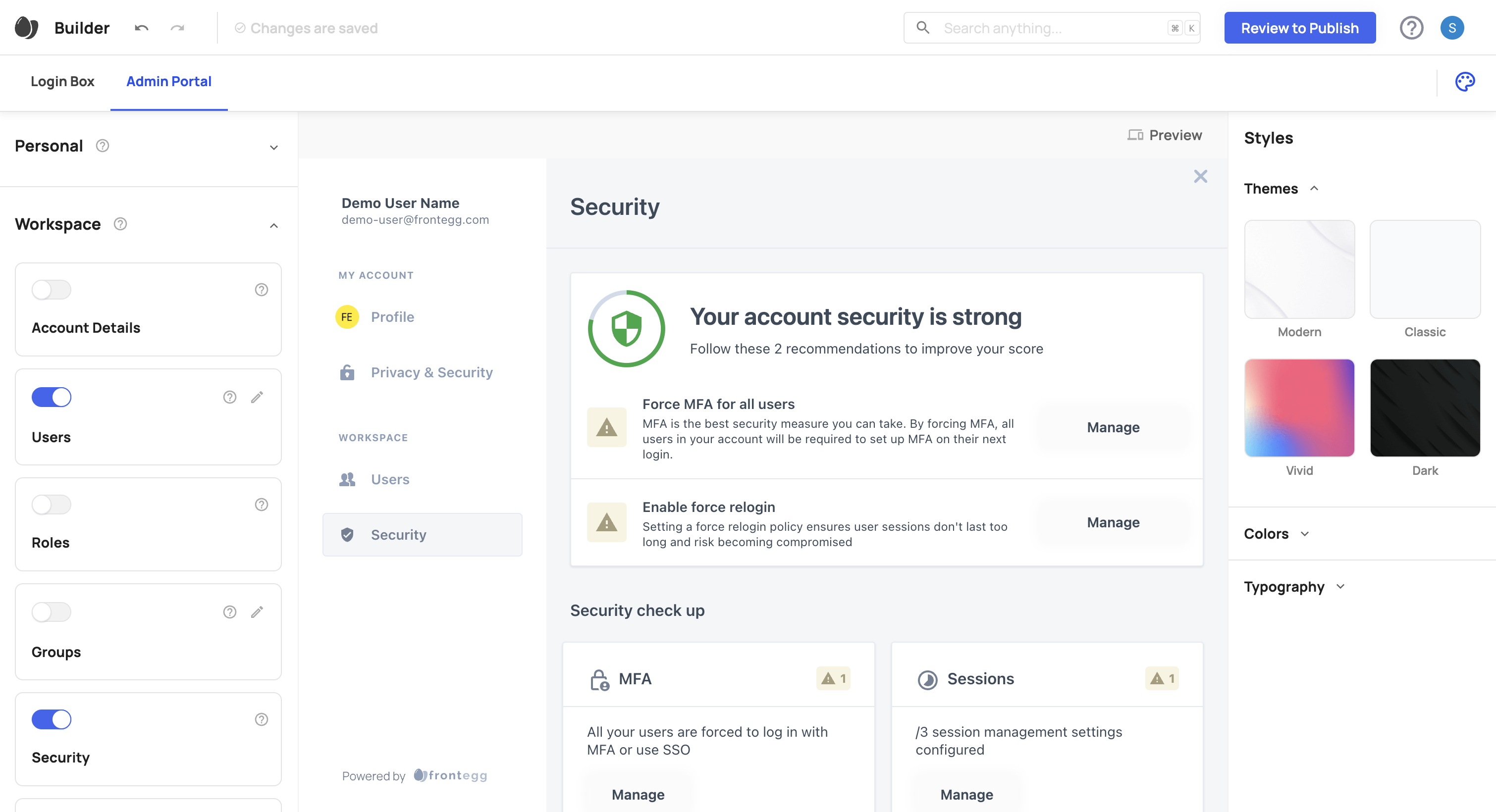
Task: Edit Users settings with pencil icon
Action: (x=257, y=397)
